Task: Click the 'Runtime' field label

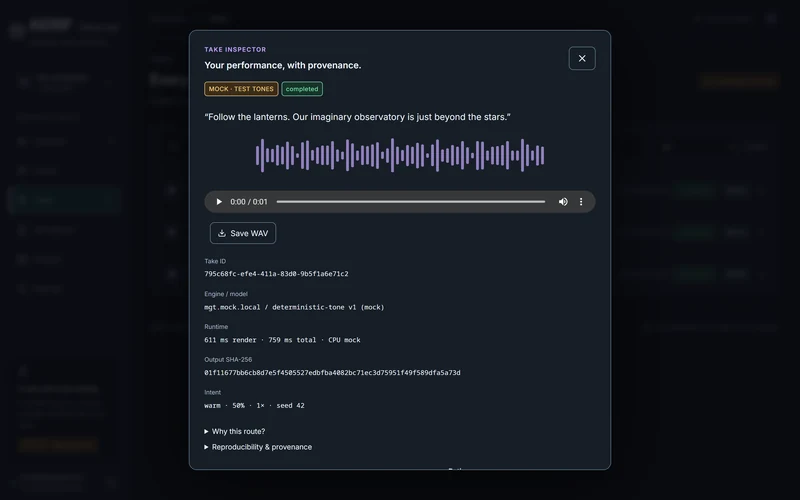Action: point(216,327)
